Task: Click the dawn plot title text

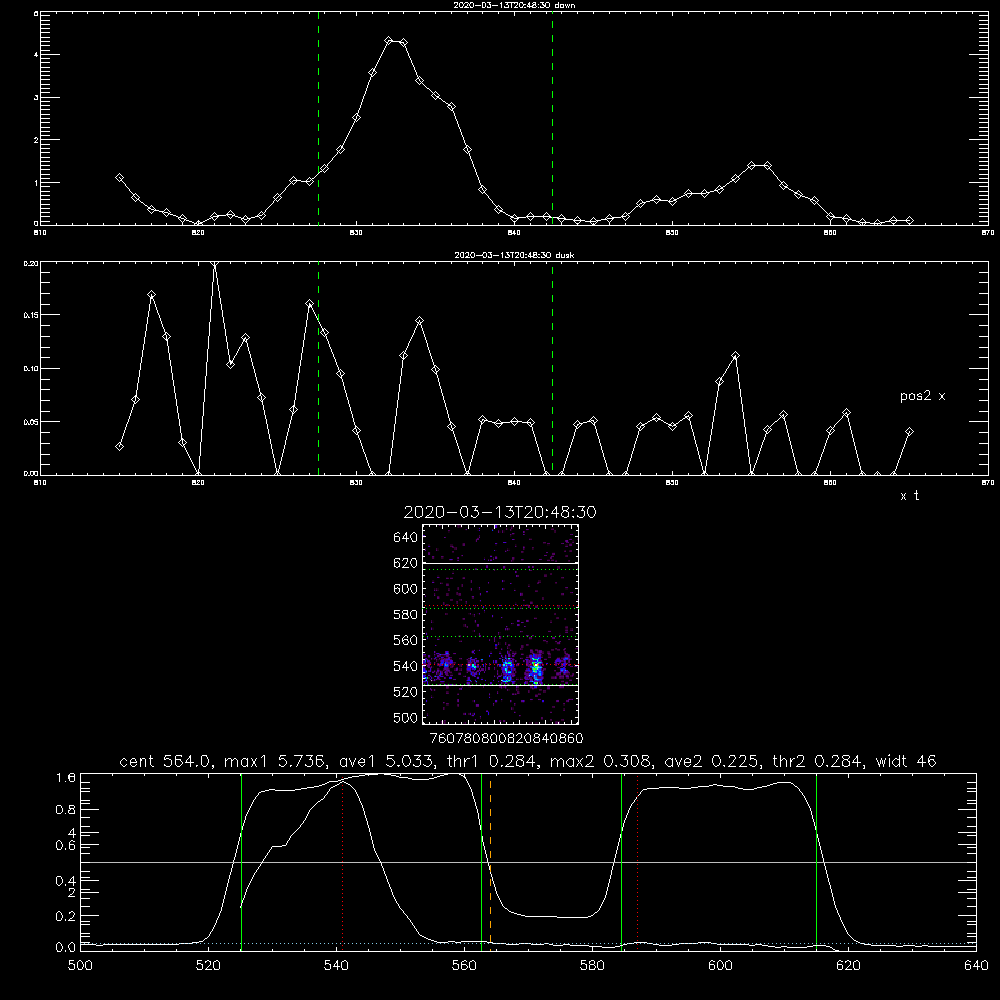Action: tap(514, 5)
